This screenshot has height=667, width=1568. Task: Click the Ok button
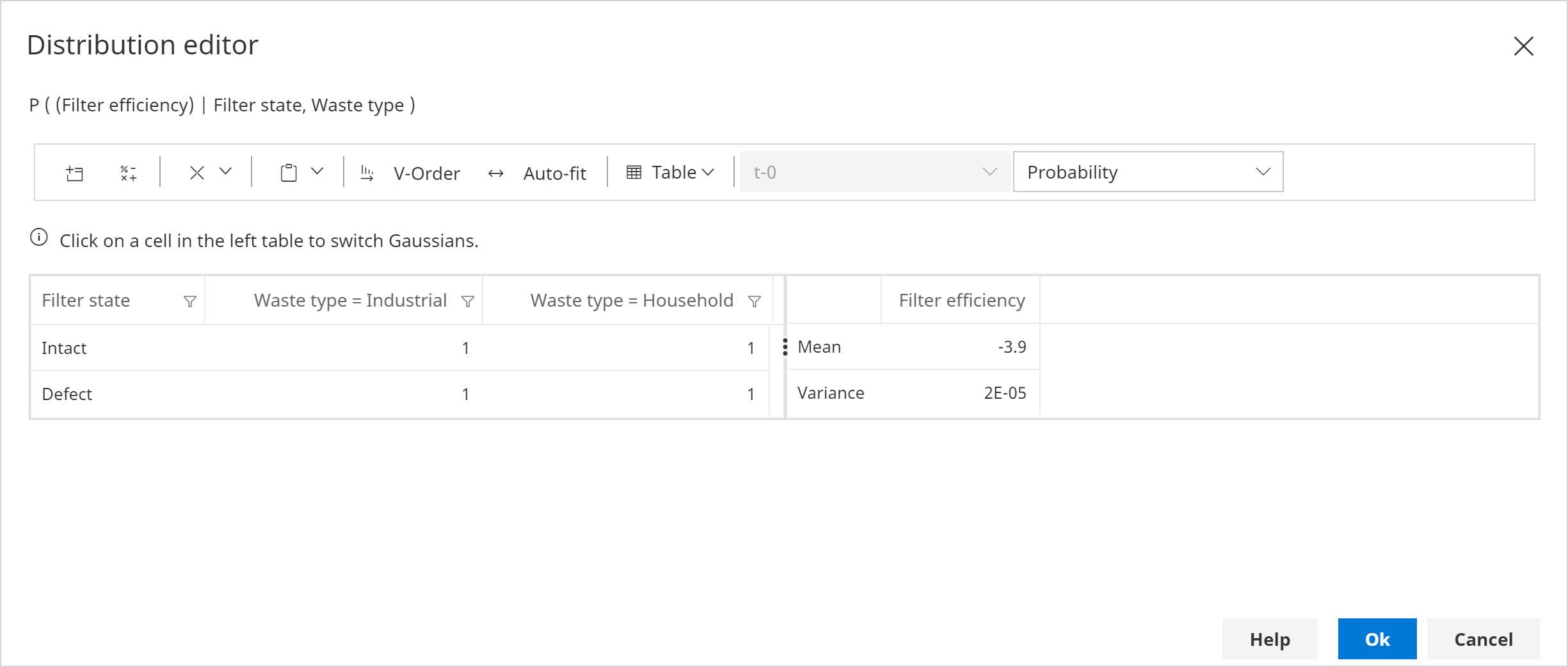pyautogui.click(x=1377, y=638)
